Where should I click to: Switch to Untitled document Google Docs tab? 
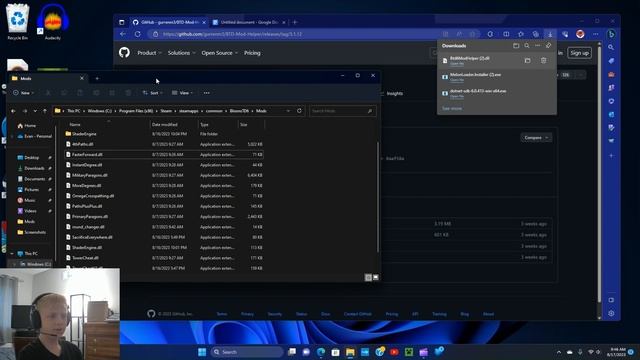click(x=249, y=22)
